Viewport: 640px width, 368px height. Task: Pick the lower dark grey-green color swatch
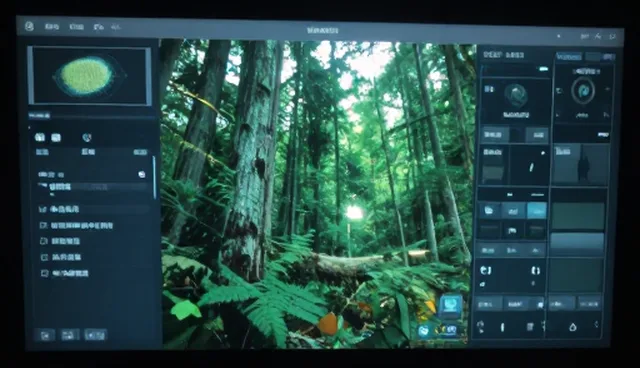pyautogui.click(x=576, y=275)
